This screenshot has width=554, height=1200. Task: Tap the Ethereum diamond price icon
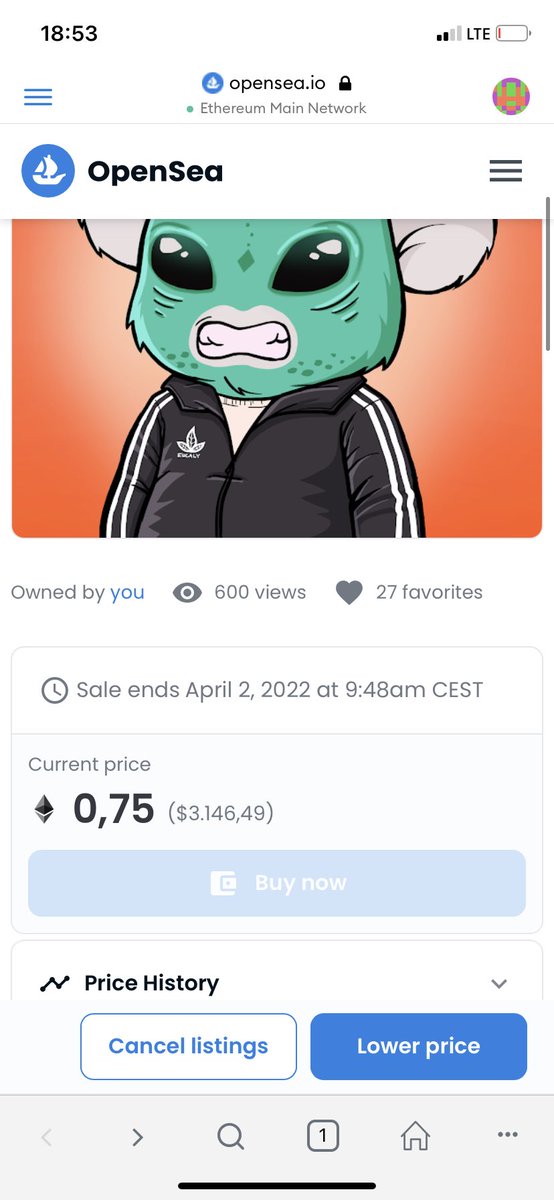44,808
